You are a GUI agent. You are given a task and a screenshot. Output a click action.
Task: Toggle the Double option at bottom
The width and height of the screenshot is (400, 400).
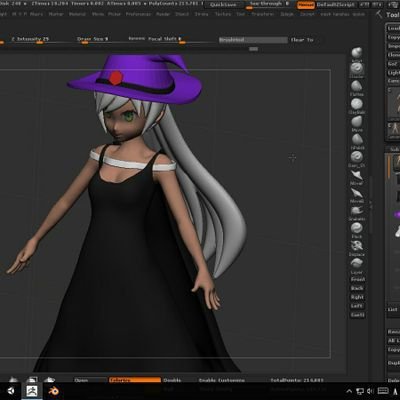pyautogui.click(x=173, y=380)
